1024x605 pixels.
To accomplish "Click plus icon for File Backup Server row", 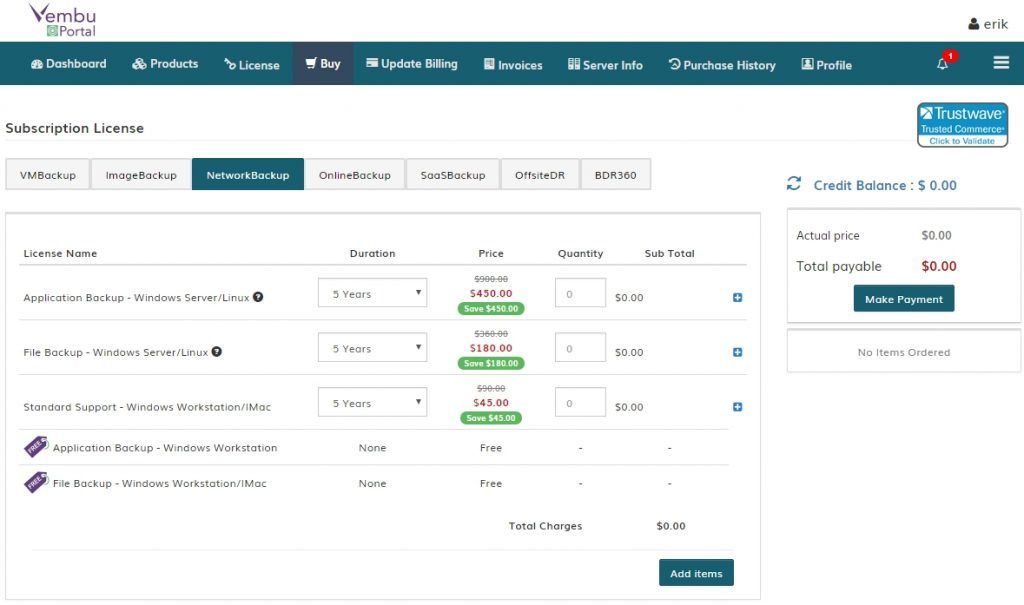I will (x=737, y=352).
